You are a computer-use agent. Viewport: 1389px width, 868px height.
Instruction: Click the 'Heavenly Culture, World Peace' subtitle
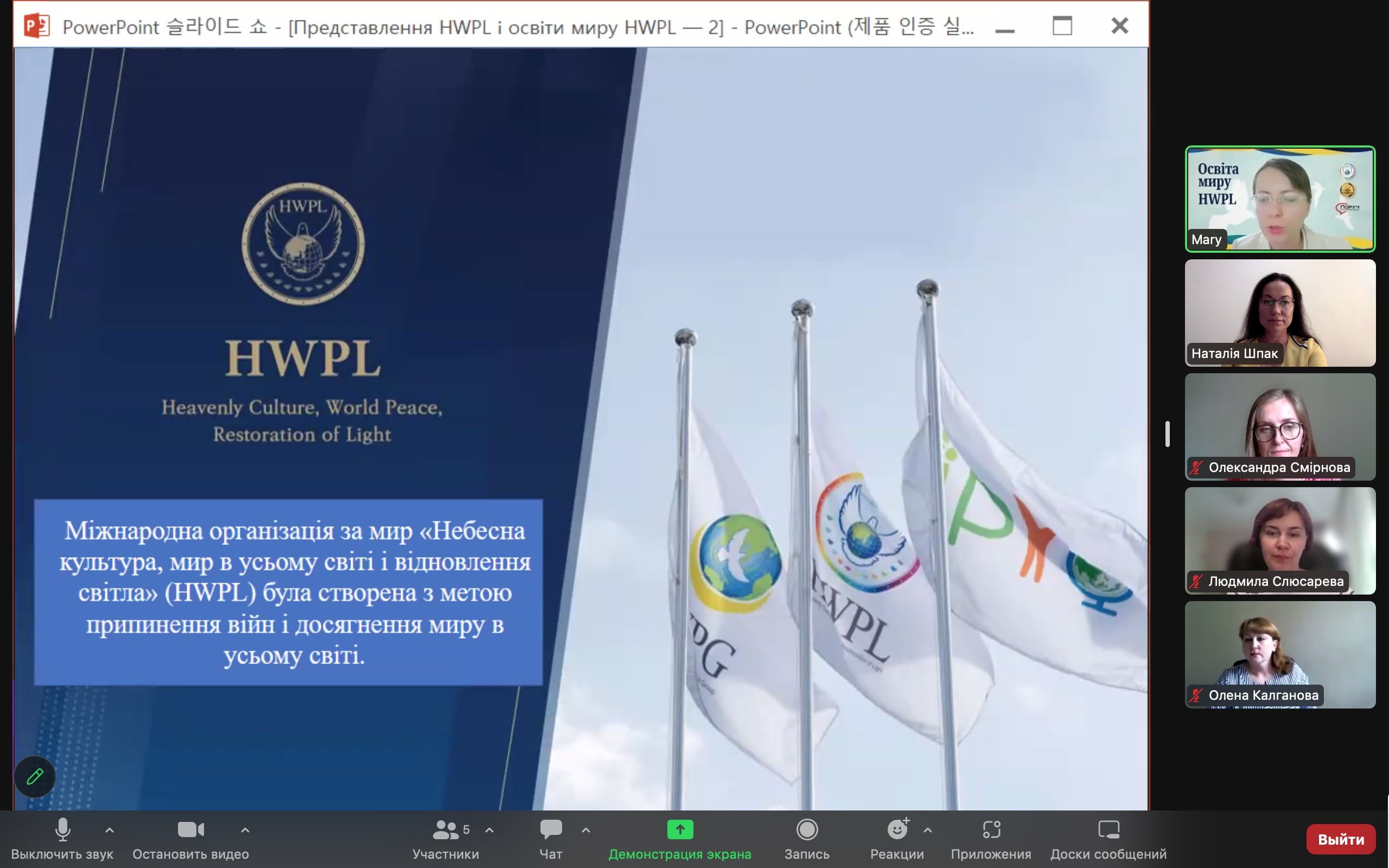point(302,421)
